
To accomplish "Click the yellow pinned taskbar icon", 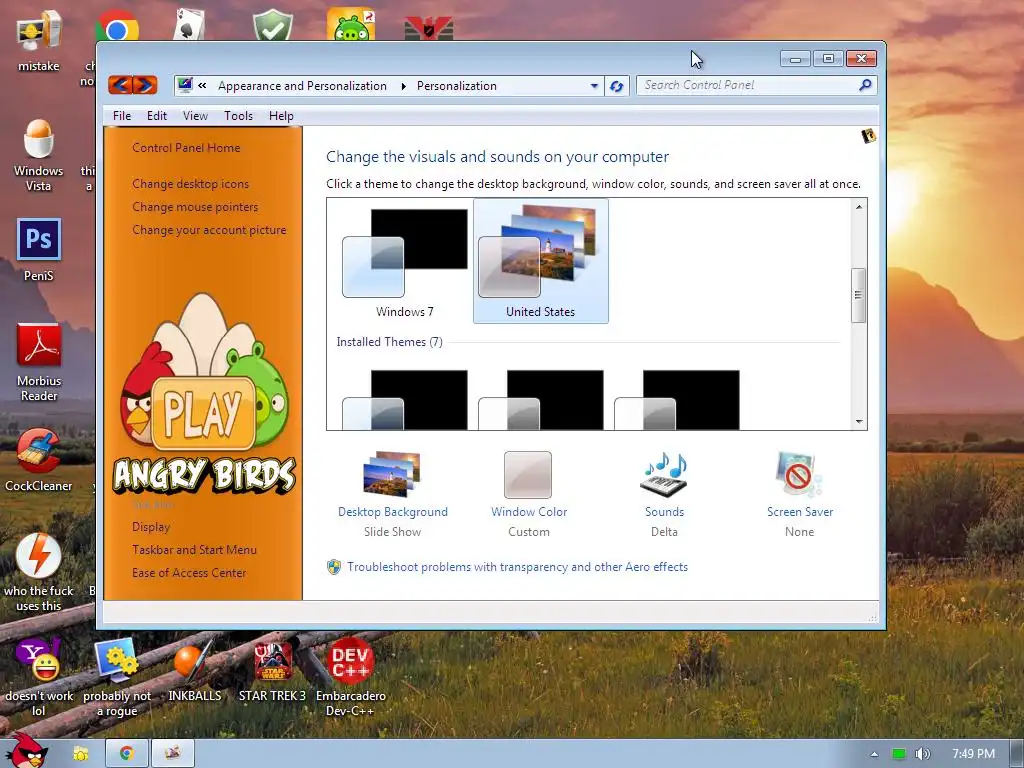I will pyautogui.click(x=80, y=754).
